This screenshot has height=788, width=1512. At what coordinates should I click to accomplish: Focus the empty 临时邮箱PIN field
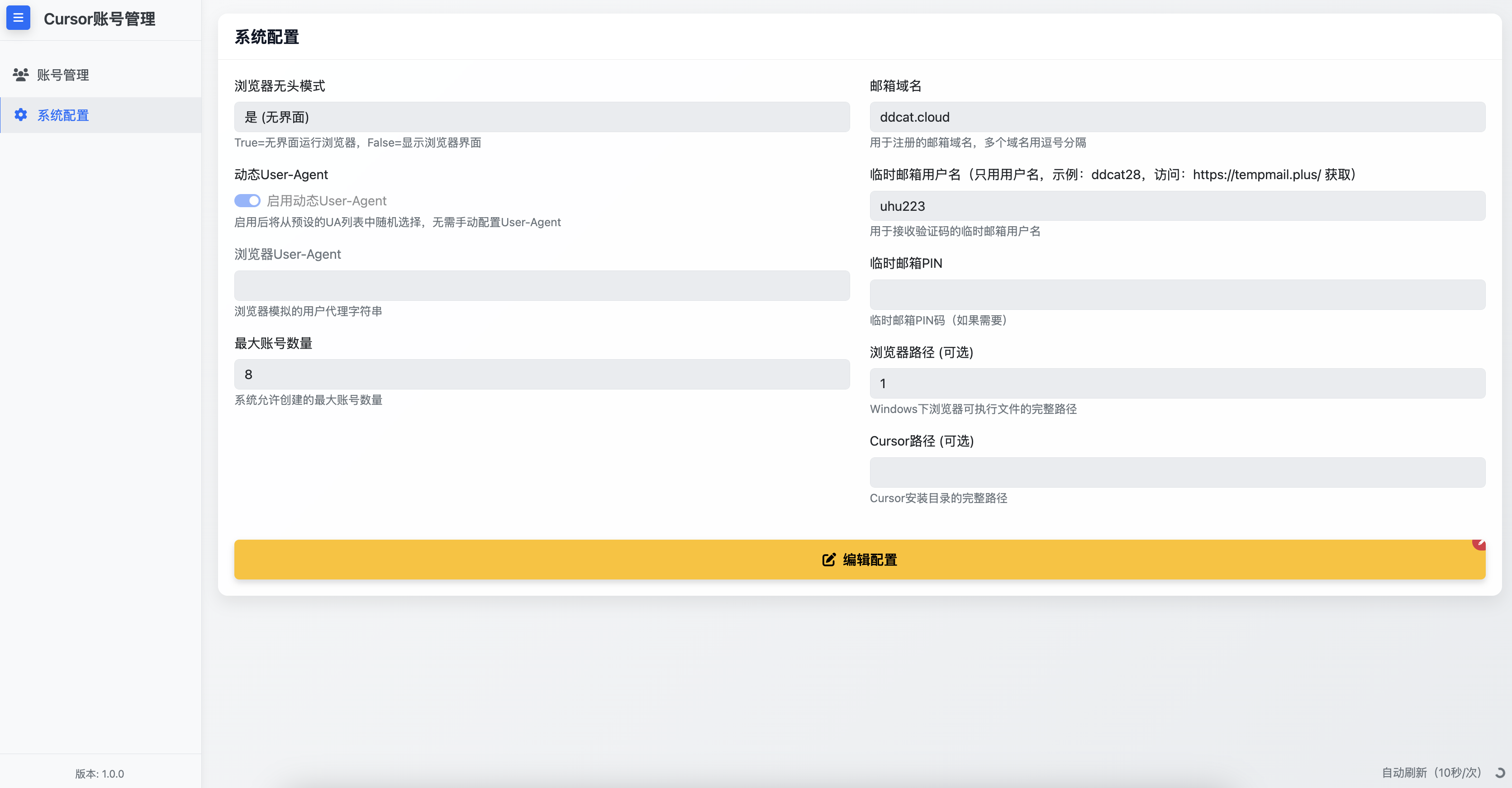coord(1177,294)
